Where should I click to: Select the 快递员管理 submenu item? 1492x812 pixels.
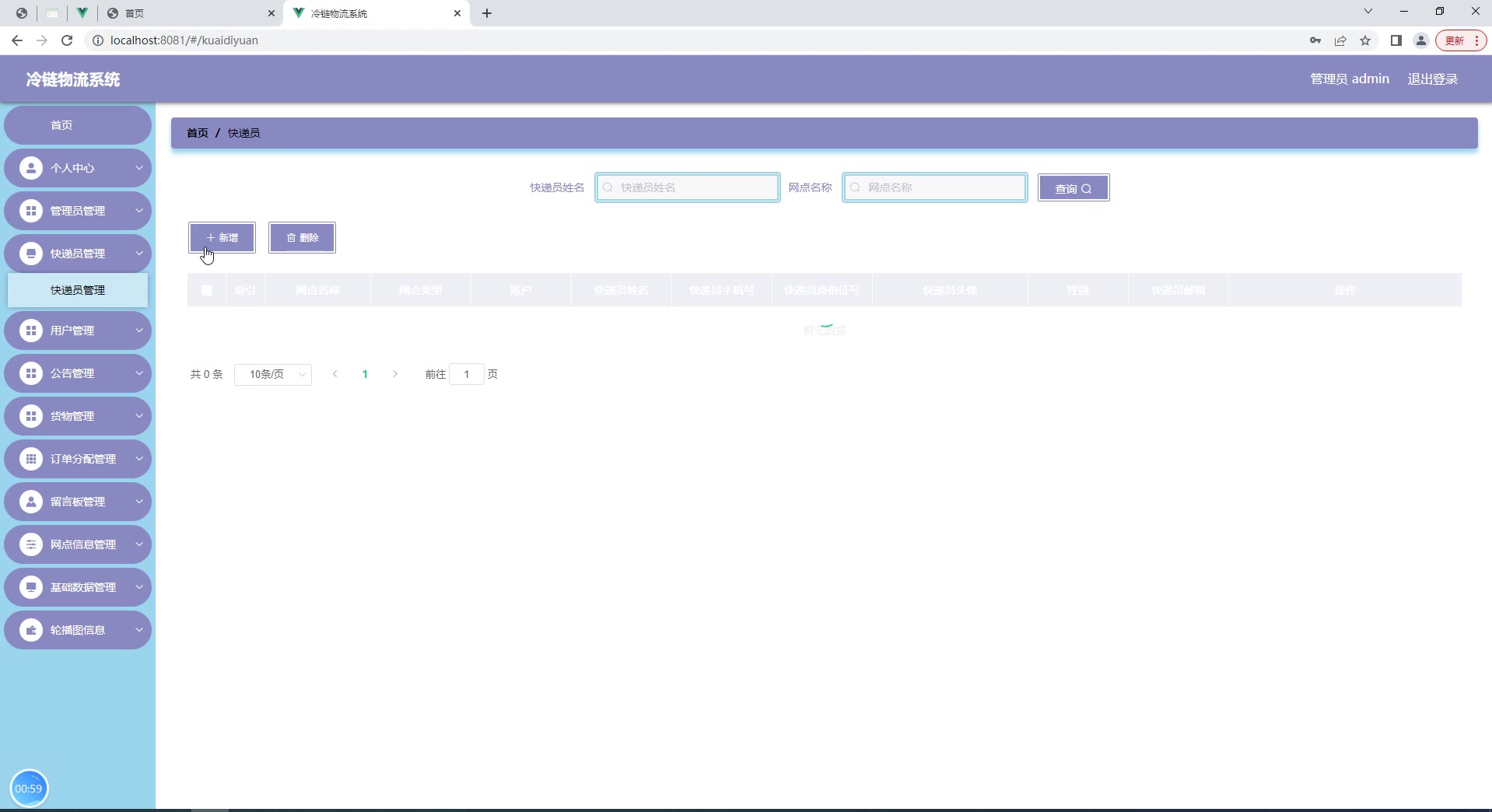coord(78,290)
